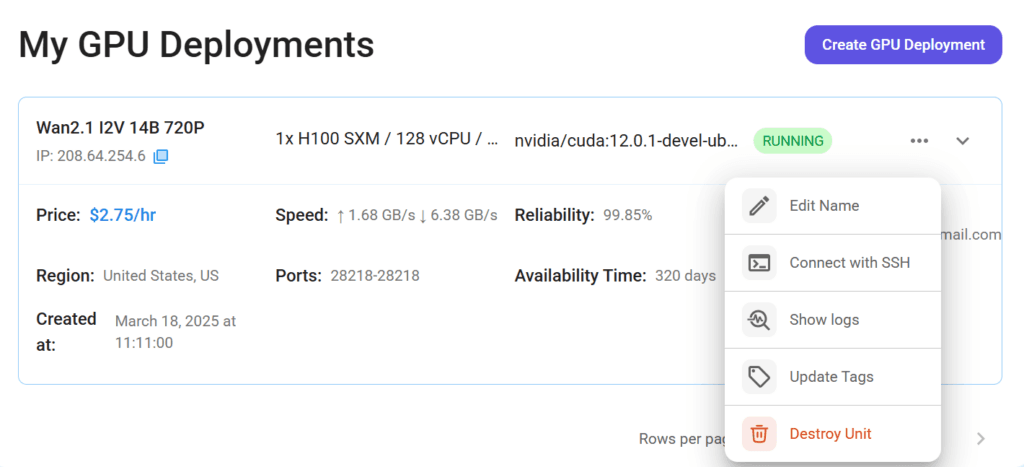Click the RUNNING status badge
The width and height of the screenshot is (1024, 467).
tap(793, 141)
